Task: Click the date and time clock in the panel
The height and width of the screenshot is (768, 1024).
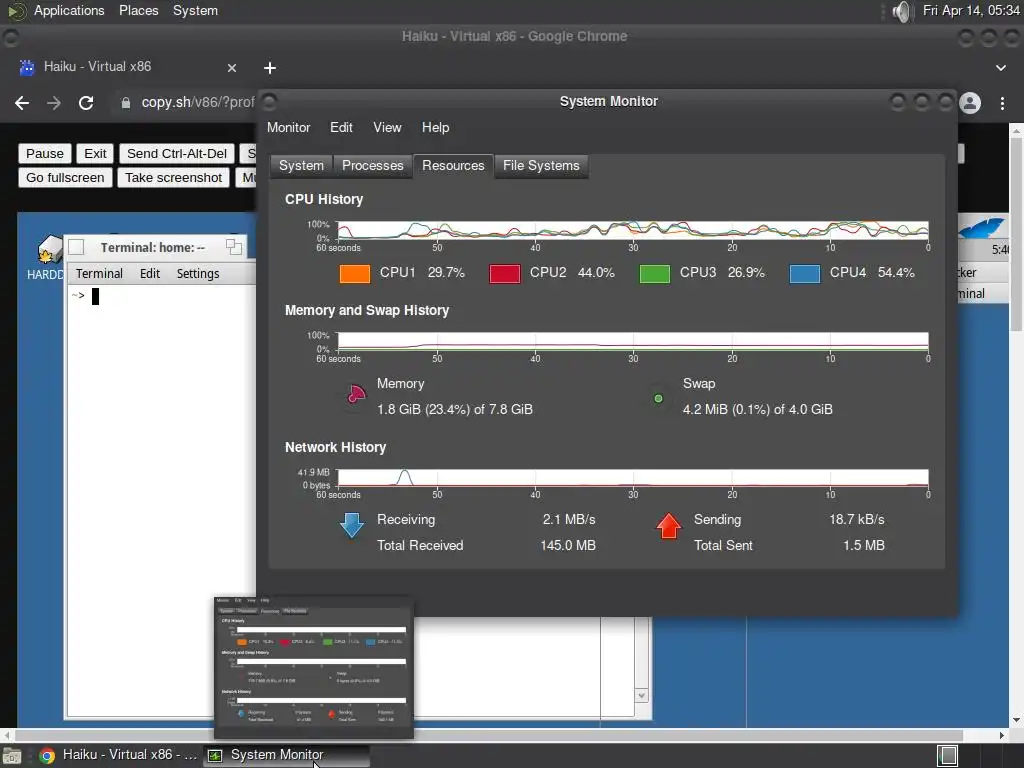Action: pos(971,10)
